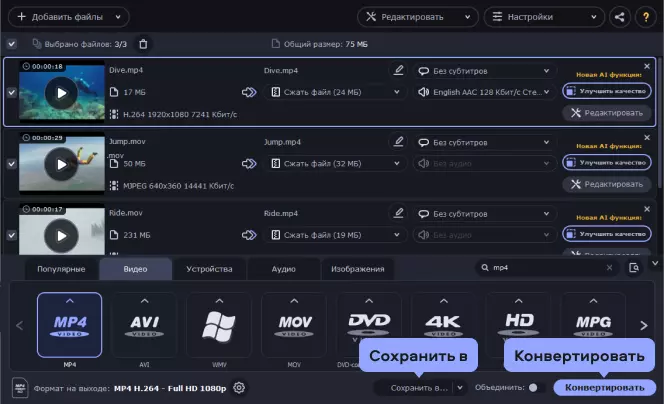The image size is (664, 404).
Task: Clear the mp4 search text
Action: pos(609,268)
